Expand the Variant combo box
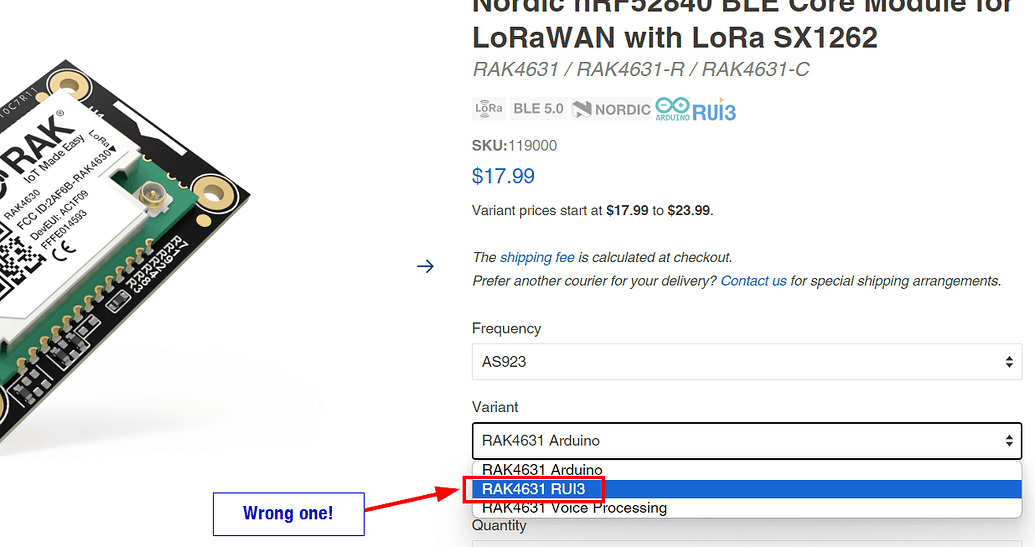This screenshot has width=1035, height=547. 746,440
